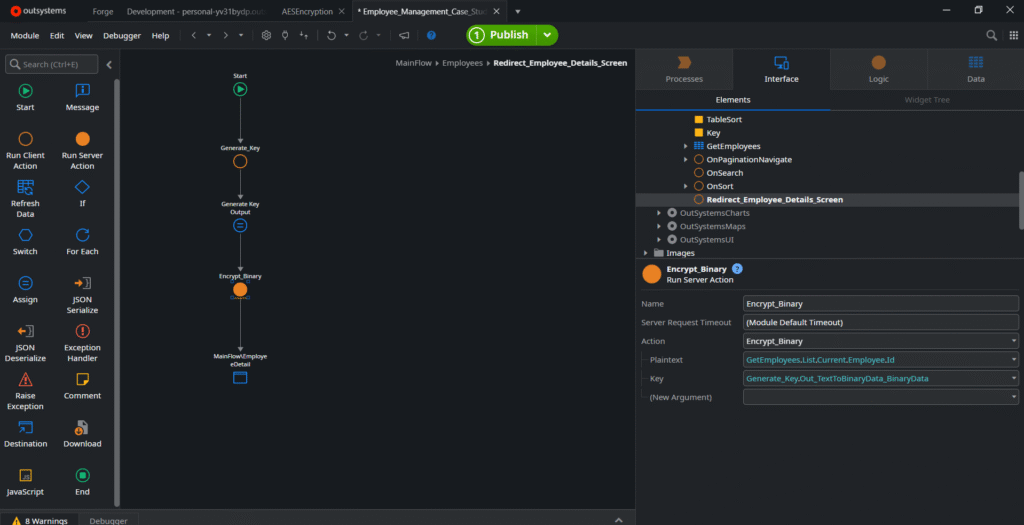Click the Redo toolbar button
This screenshot has width=1024, height=525.
click(x=364, y=35)
